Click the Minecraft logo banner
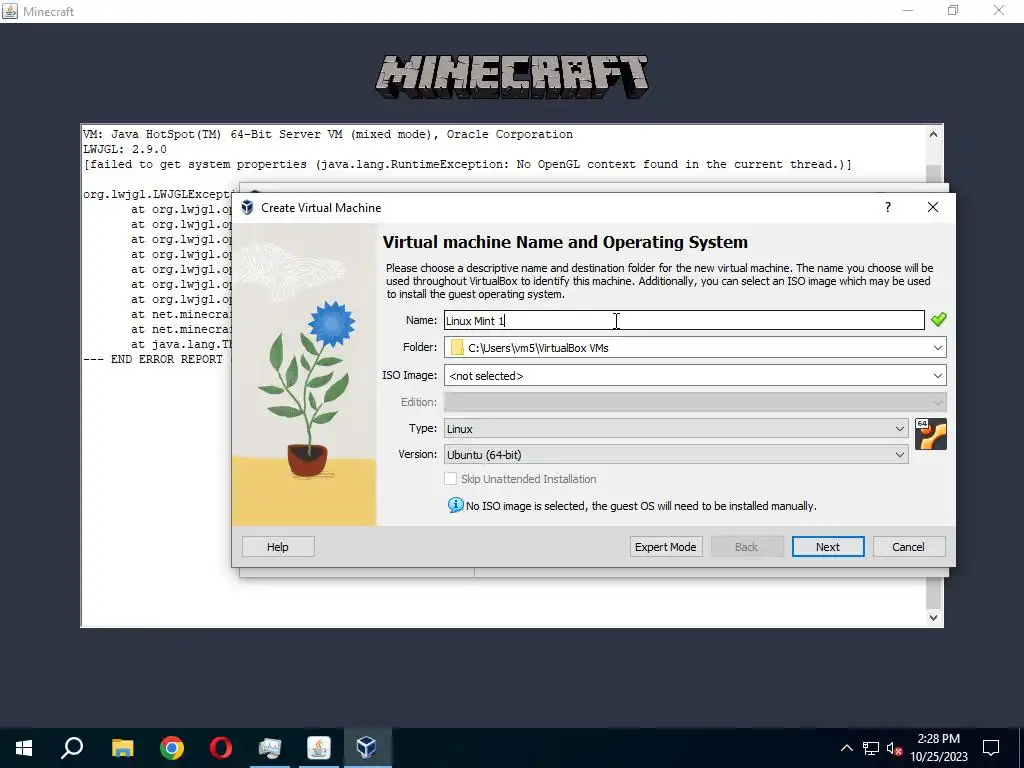This screenshot has height=768, width=1024. pyautogui.click(x=512, y=77)
